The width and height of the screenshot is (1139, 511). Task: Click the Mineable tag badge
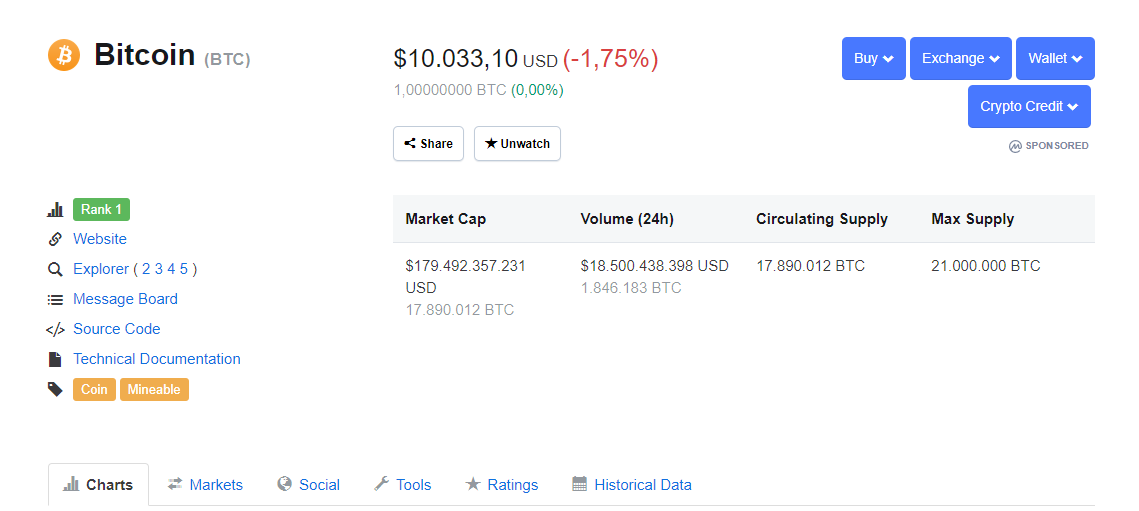coord(154,389)
